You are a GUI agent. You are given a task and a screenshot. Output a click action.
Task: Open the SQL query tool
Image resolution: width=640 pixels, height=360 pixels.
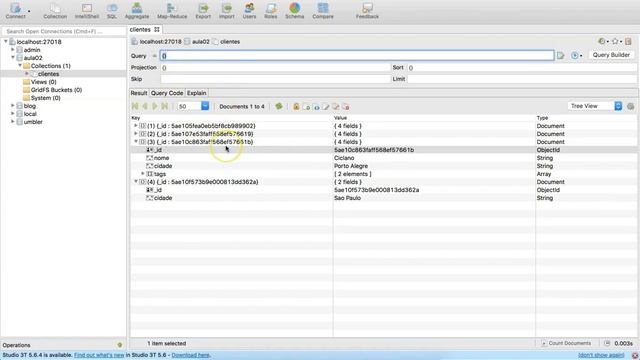tap(111, 11)
